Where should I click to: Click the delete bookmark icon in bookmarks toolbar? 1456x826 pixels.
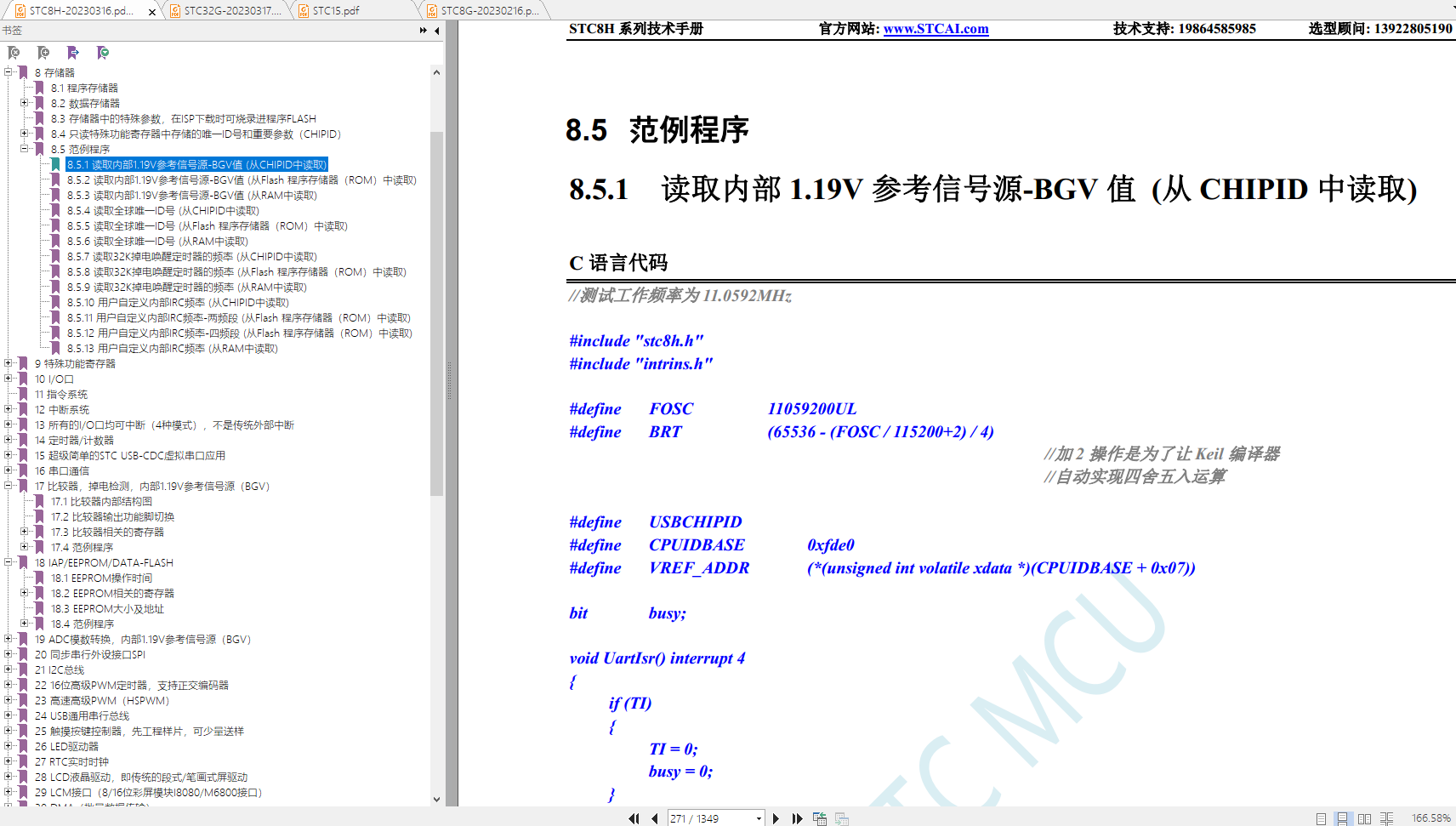pos(14,53)
